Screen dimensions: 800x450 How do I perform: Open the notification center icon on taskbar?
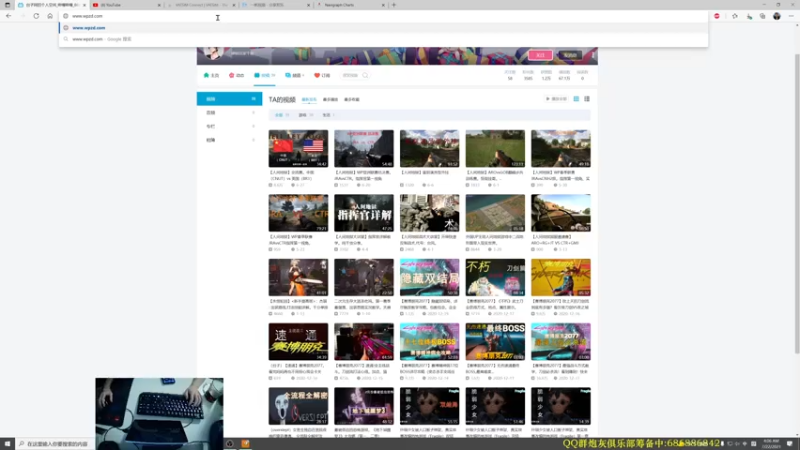(790, 444)
